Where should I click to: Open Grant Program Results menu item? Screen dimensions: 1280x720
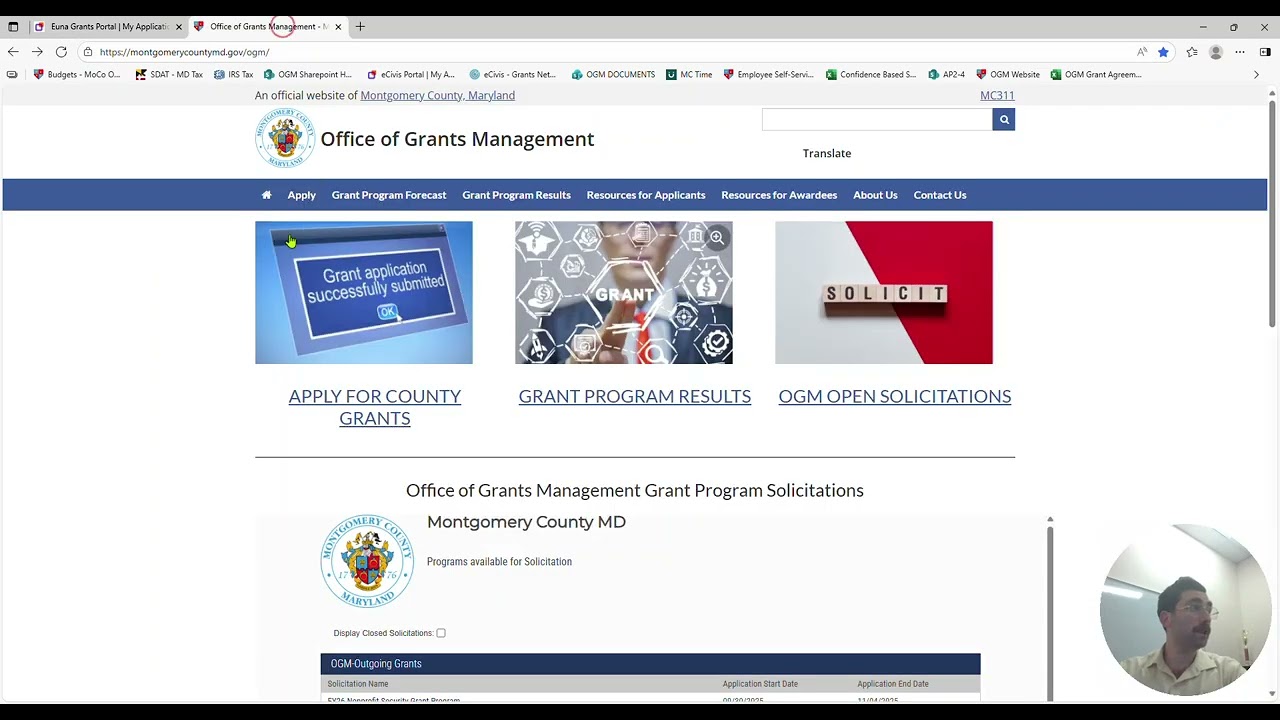click(516, 195)
